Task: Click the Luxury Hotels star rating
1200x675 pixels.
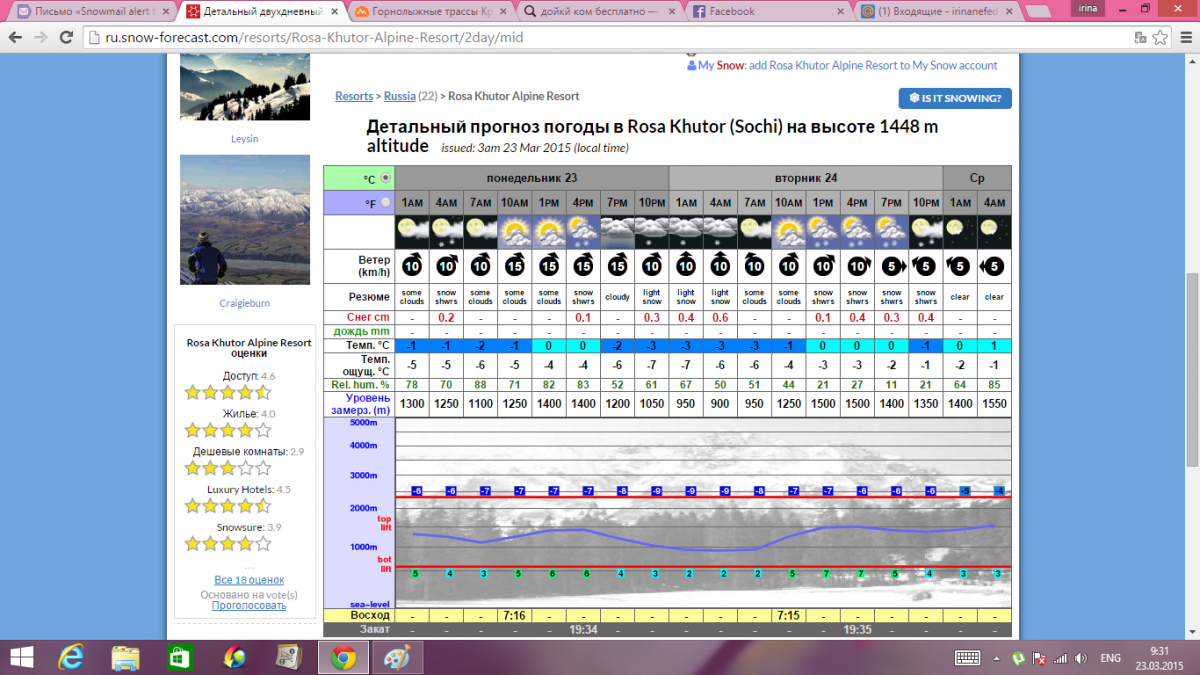Action: click(228, 506)
